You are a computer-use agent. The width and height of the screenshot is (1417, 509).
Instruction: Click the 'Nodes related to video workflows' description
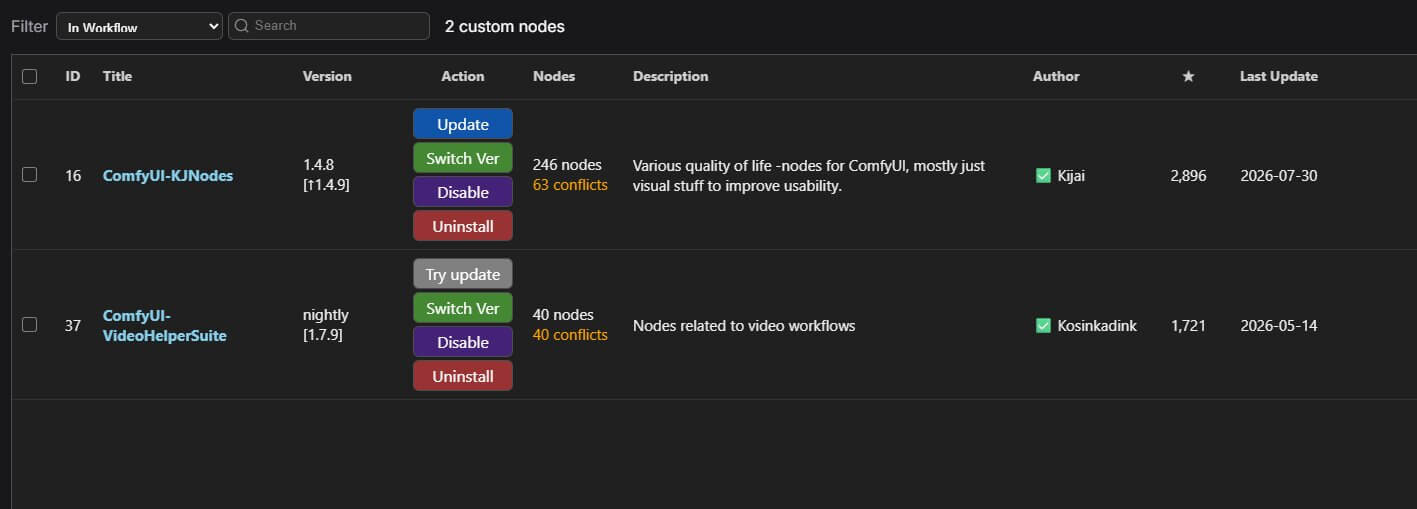[x=744, y=325]
